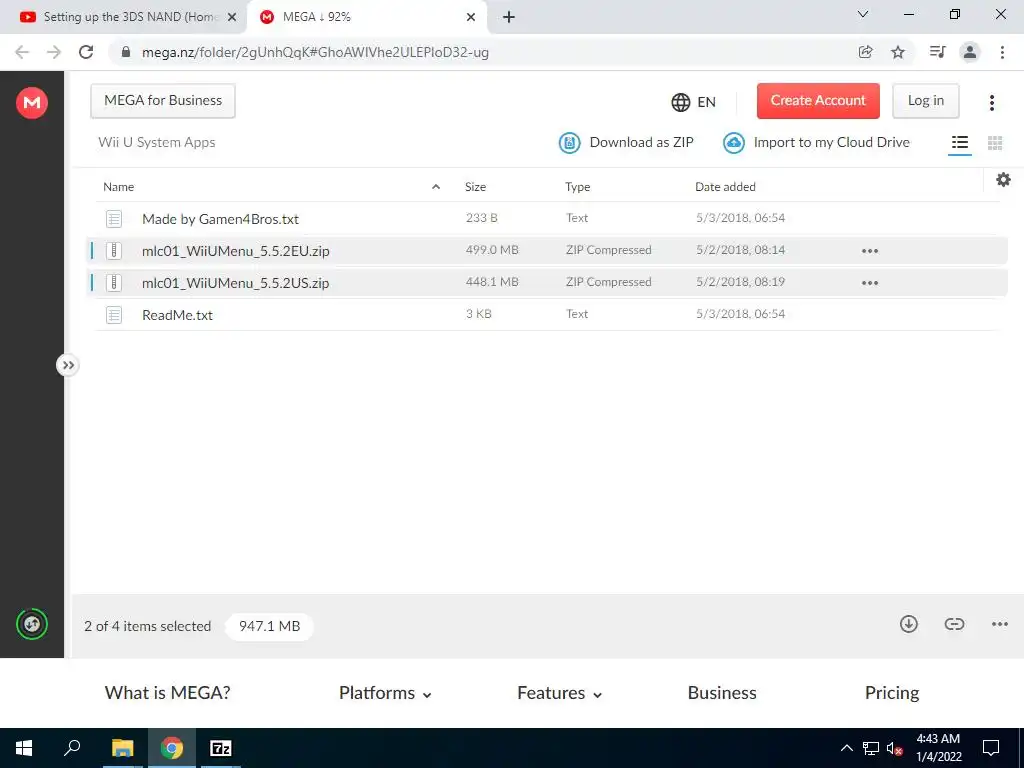
Task: Switch to list view
Action: (959, 142)
